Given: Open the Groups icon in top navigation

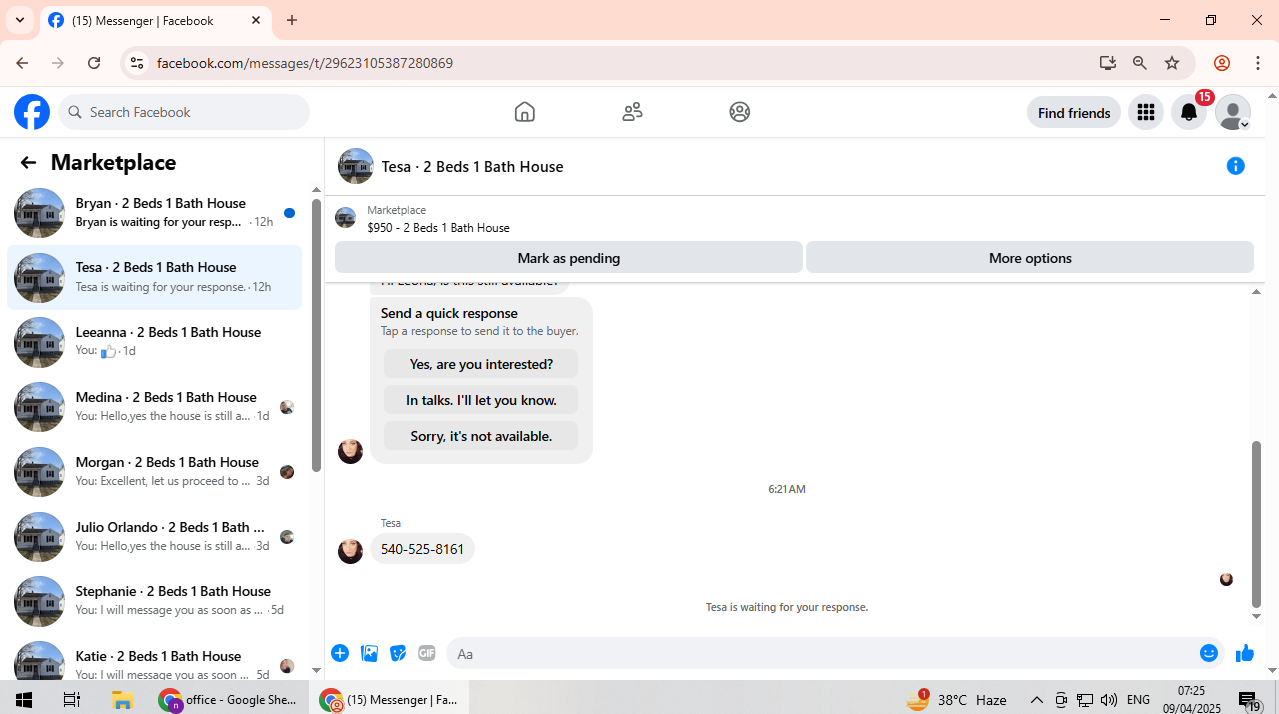Looking at the screenshot, I should 740,112.
